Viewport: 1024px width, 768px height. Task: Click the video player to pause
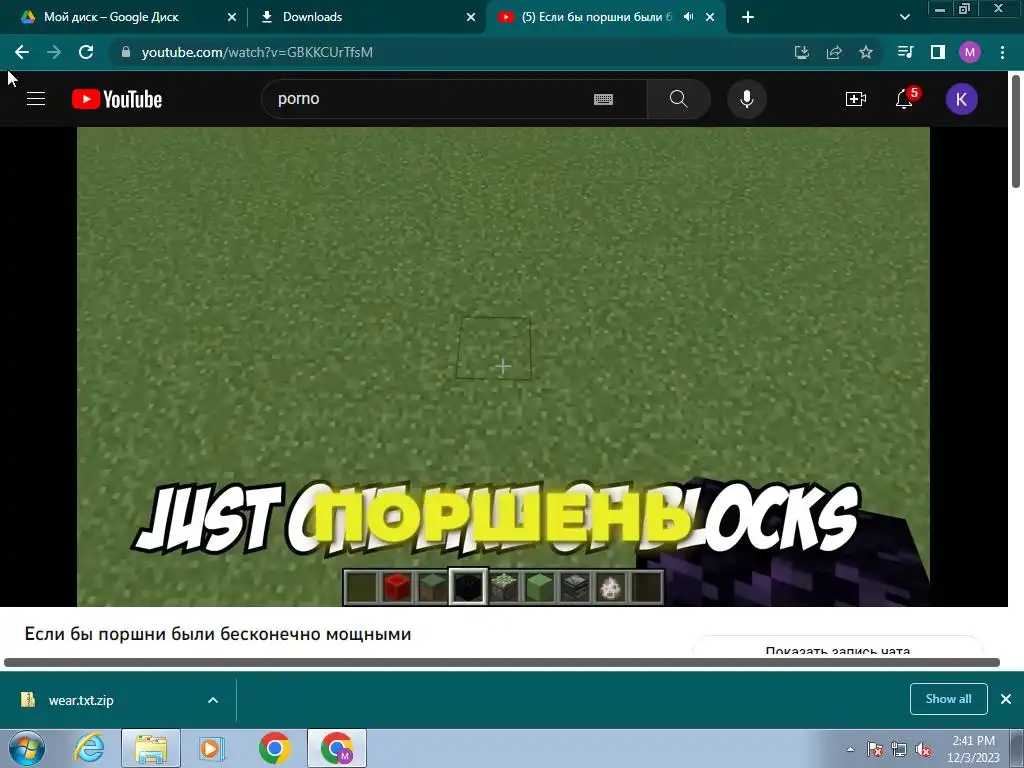tap(503, 366)
